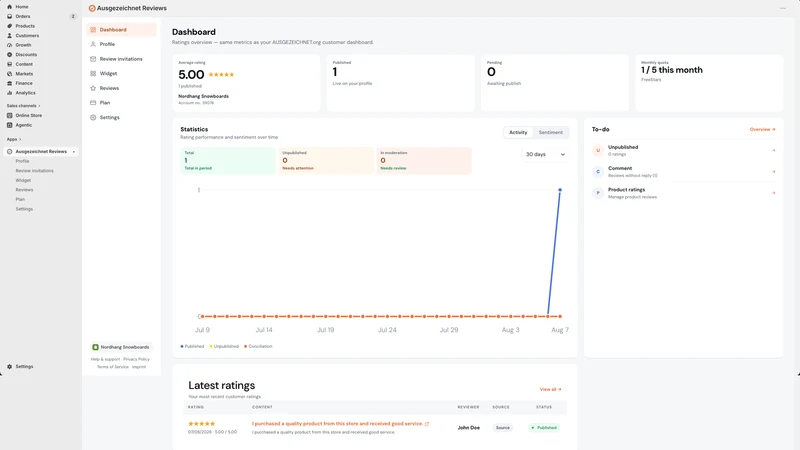Click the Widget grid icon in app menu
800x450 pixels.
click(93, 73)
